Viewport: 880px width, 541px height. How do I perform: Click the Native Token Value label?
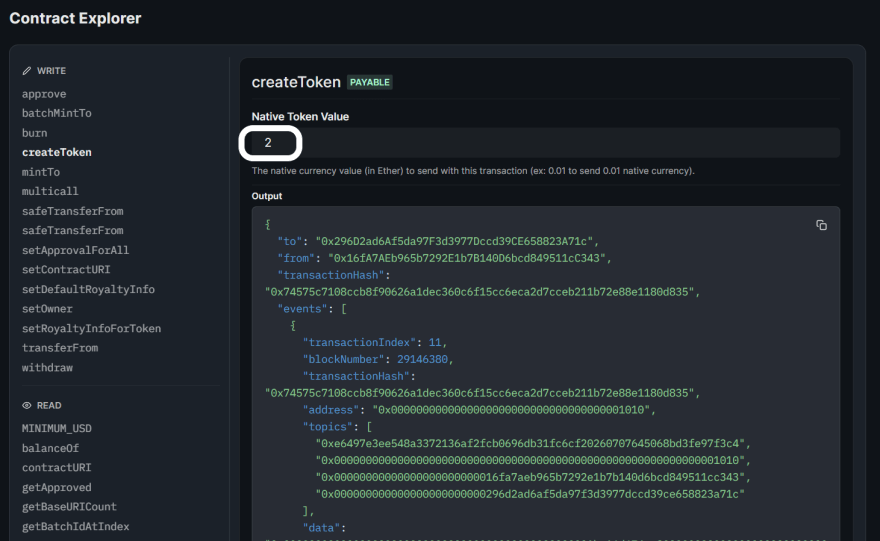(300, 117)
